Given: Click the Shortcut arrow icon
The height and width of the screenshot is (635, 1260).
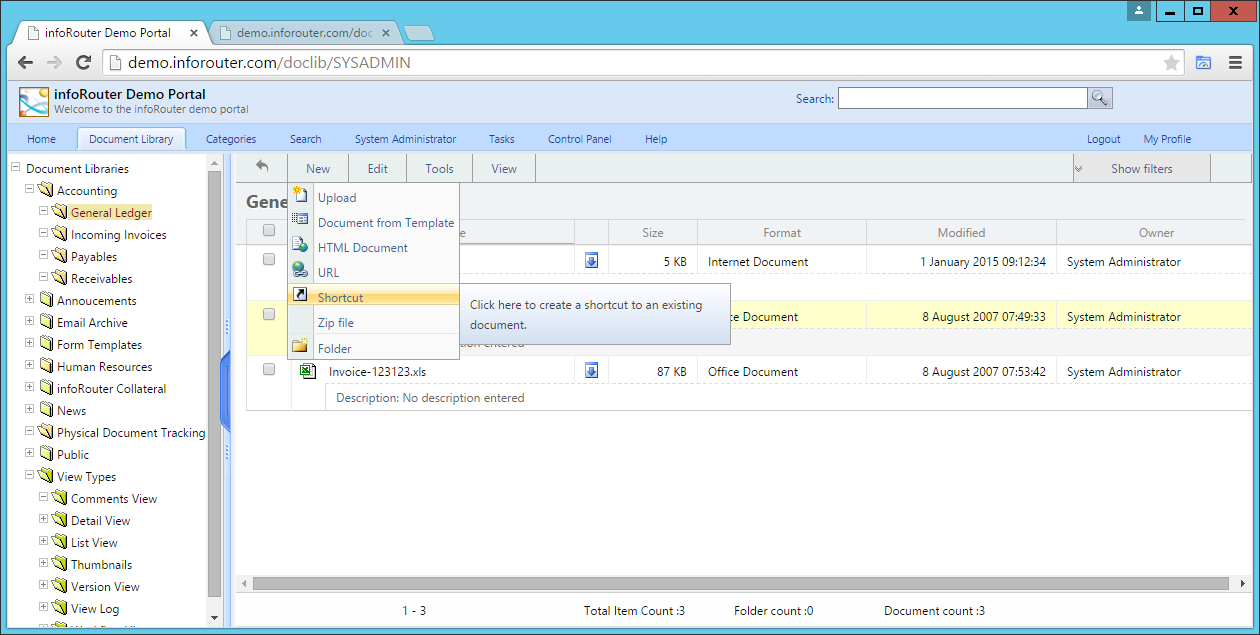Looking at the screenshot, I should (x=300, y=295).
